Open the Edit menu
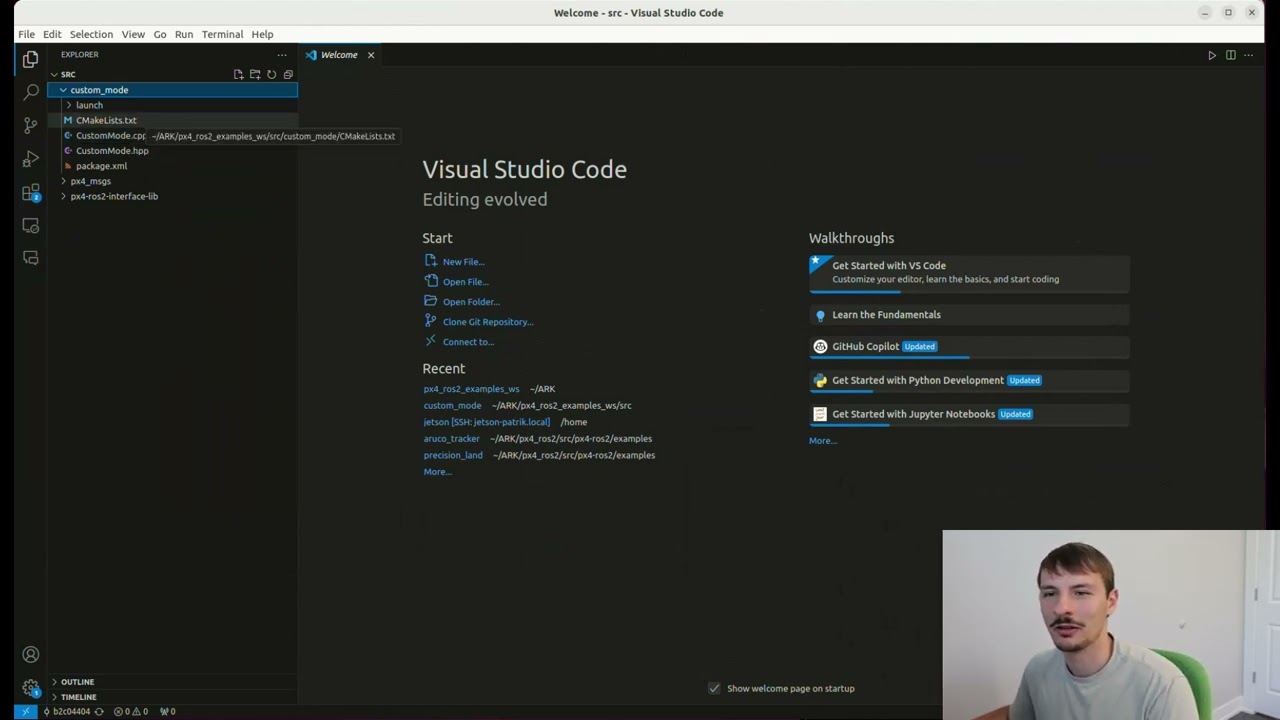 point(52,34)
